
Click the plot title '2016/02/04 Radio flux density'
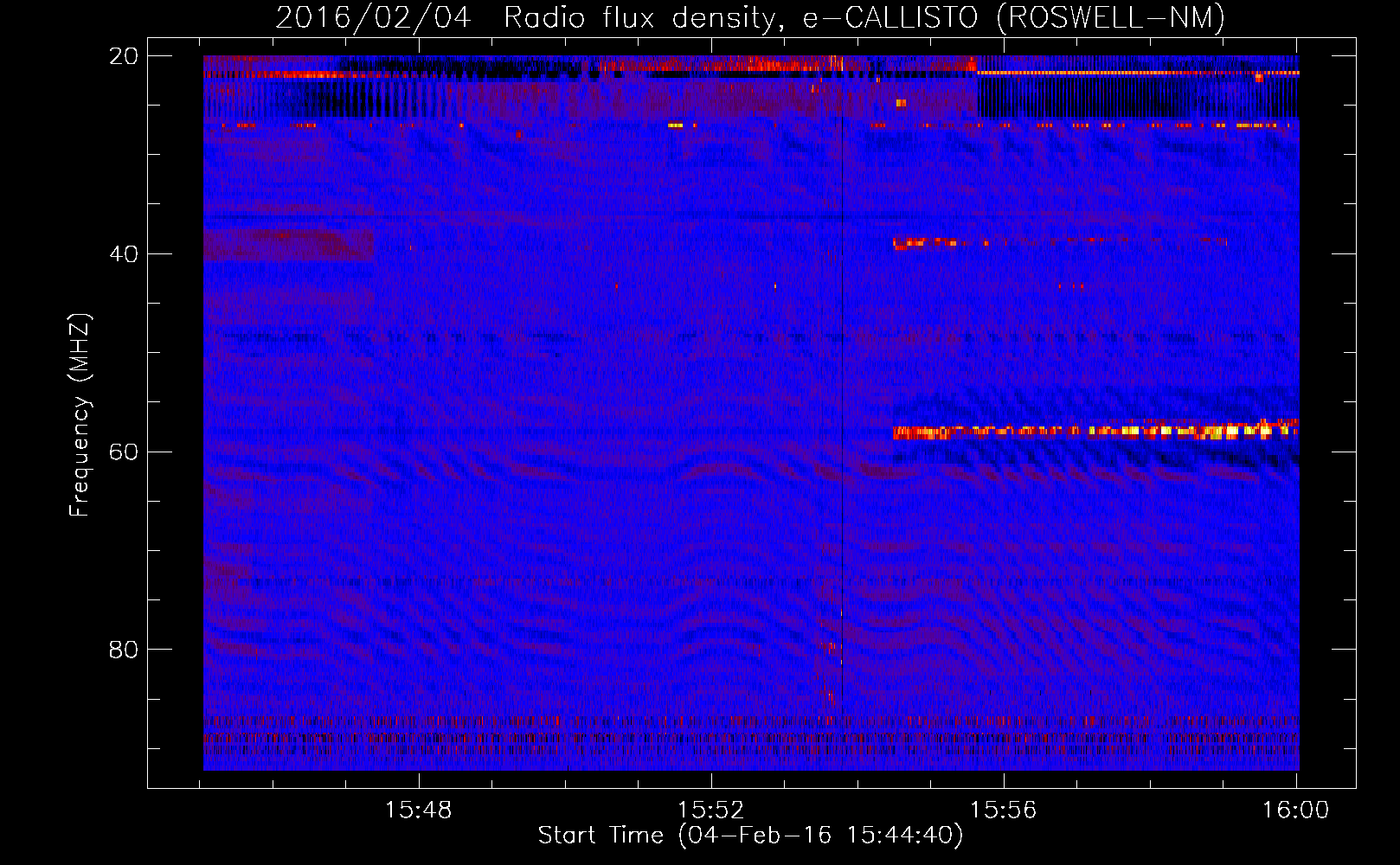749,17
